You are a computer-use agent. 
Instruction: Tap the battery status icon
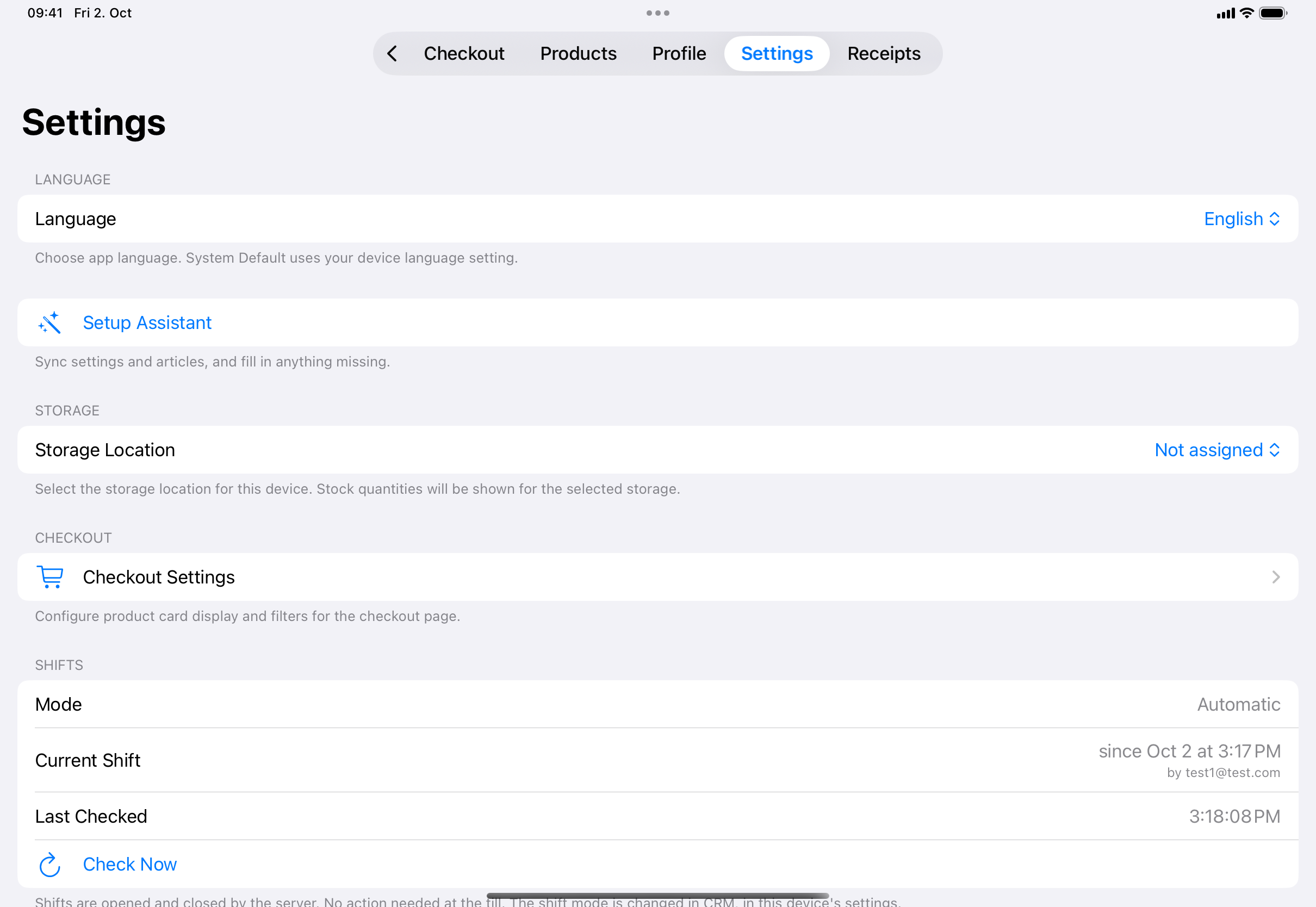click(x=1273, y=13)
